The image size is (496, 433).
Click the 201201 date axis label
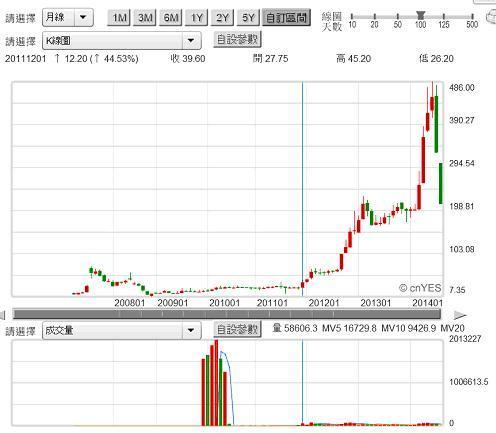pyautogui.click(x=324, y=303)
